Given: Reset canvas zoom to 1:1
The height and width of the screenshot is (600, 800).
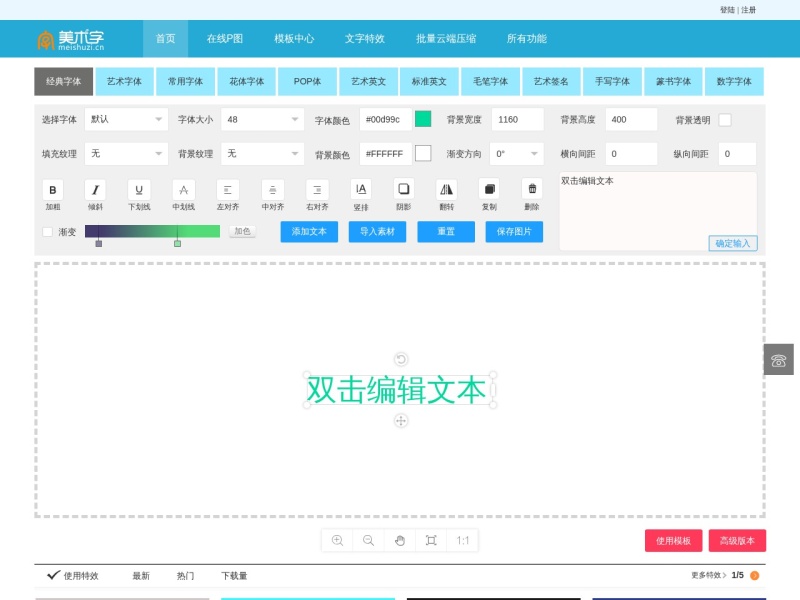Looking at the screenshot, I should [463, 540].
